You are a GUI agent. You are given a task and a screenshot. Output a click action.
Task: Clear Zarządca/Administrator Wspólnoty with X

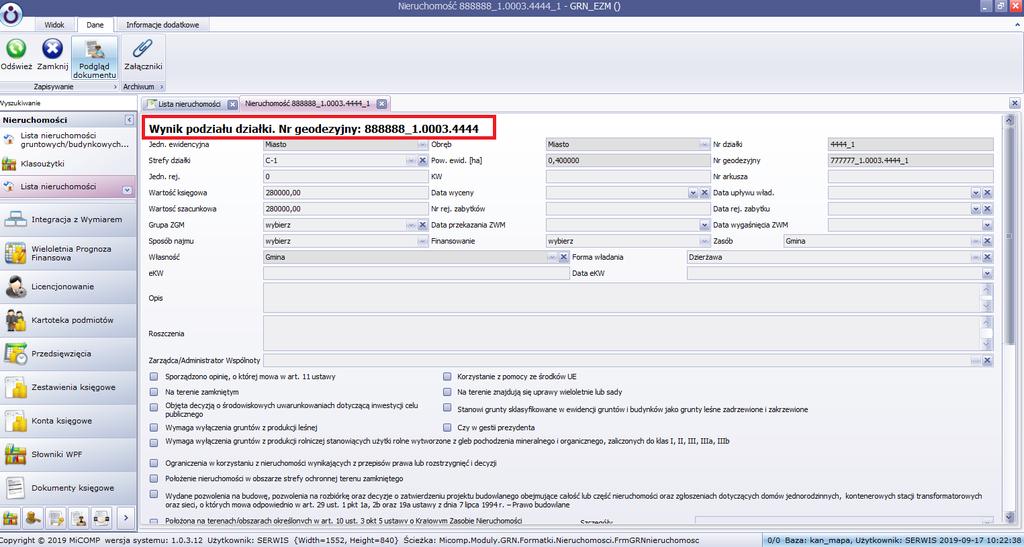987,360
